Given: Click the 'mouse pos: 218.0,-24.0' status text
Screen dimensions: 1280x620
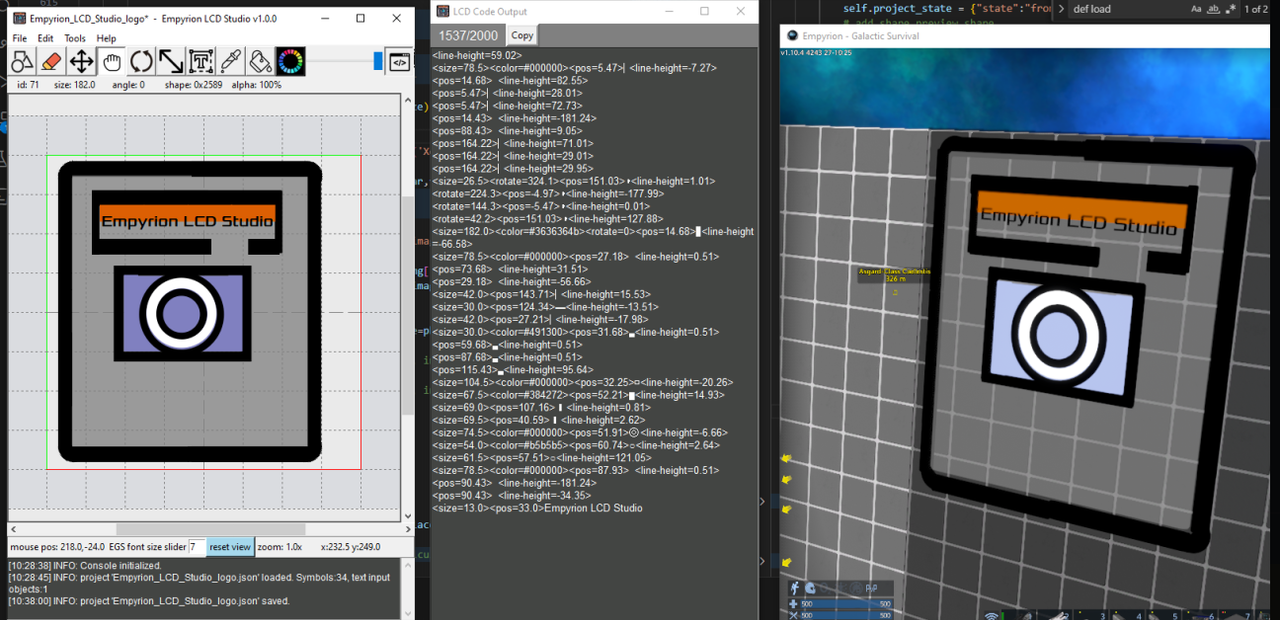Looking at the screenshot, I should [x=58, y=547].
